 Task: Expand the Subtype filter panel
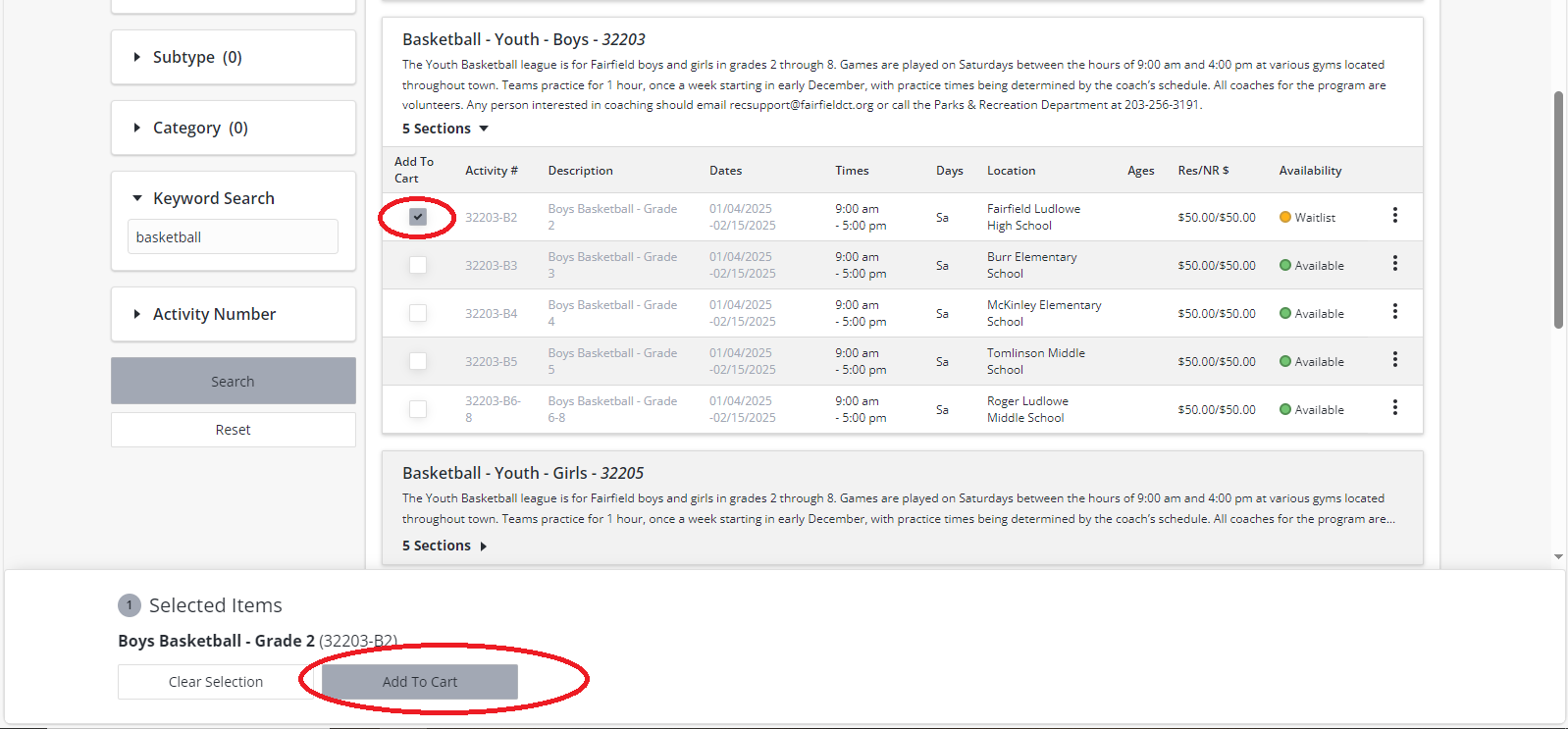click(x=136, y=57)
